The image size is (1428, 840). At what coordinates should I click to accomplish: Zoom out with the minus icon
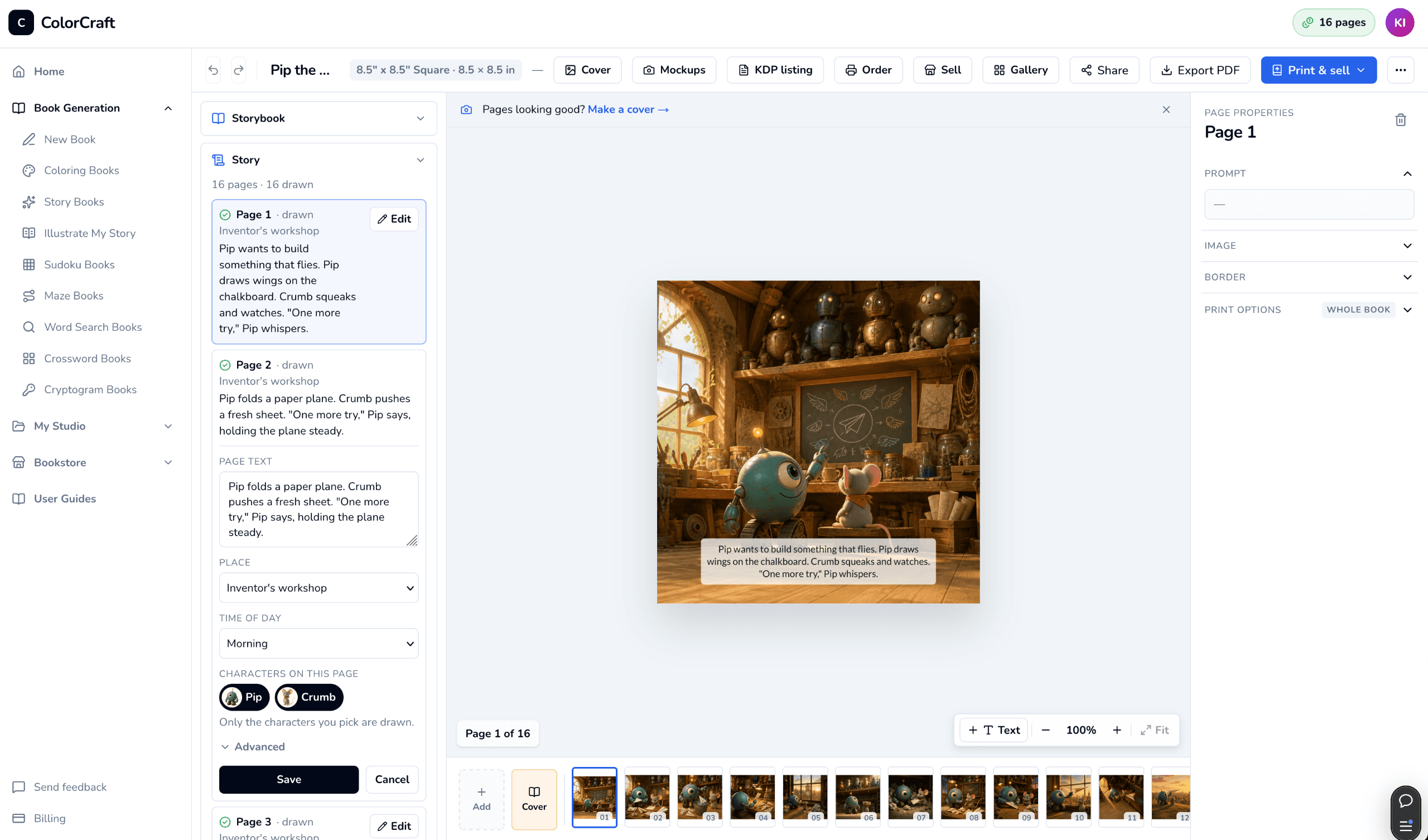[x=1045, y=730]
